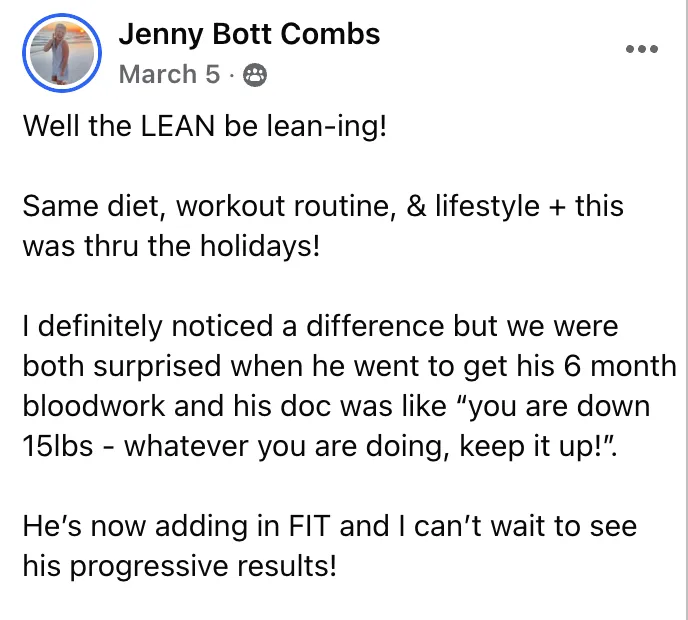Click the words 'keep it up!'
The height and width of the screenshot is (620, 688).
pos(534,447)
